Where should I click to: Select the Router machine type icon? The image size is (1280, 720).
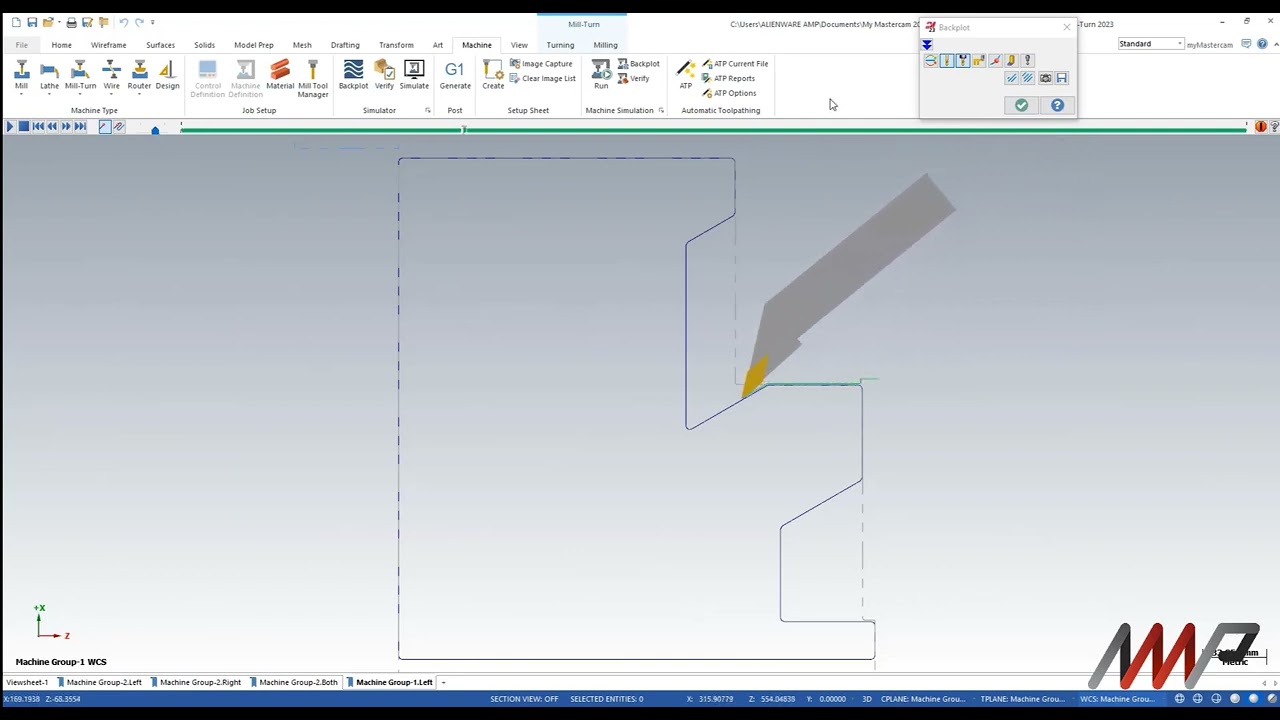pyautogui.click(x=139, y=69)
